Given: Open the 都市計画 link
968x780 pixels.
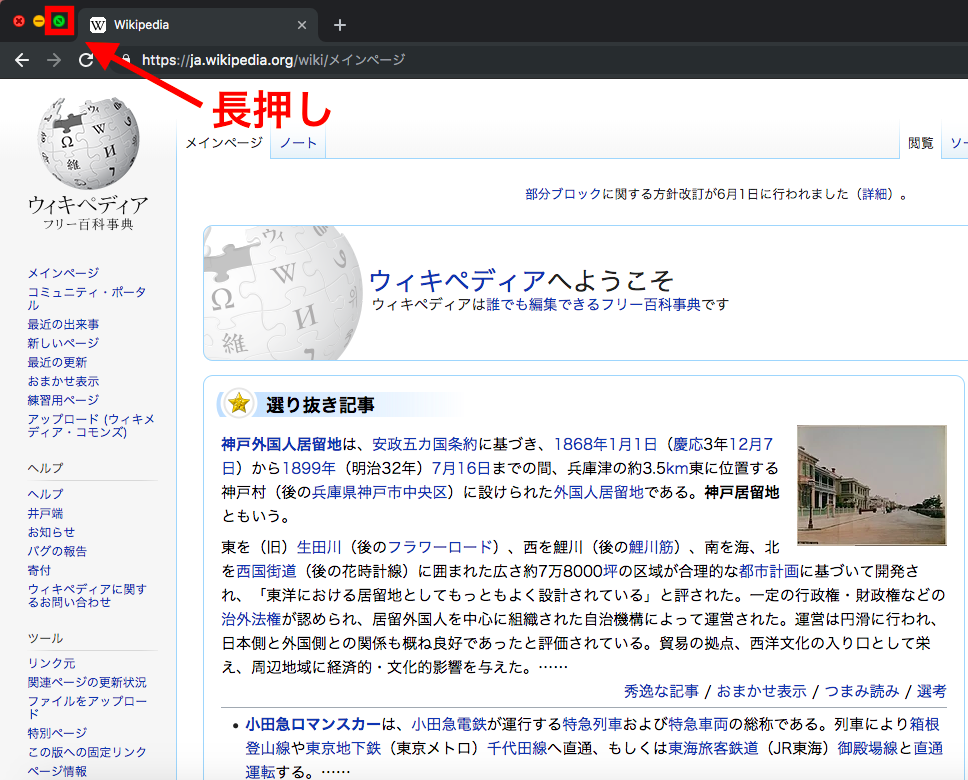Looking at the screenshot, I should pos(769,571).
